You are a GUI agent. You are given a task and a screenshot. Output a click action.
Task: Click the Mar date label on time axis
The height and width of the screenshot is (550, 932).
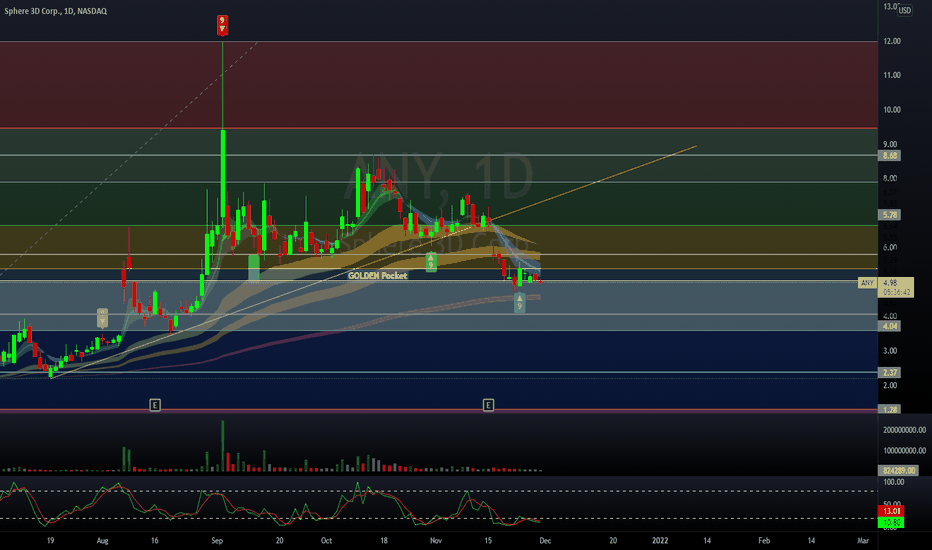863,540
